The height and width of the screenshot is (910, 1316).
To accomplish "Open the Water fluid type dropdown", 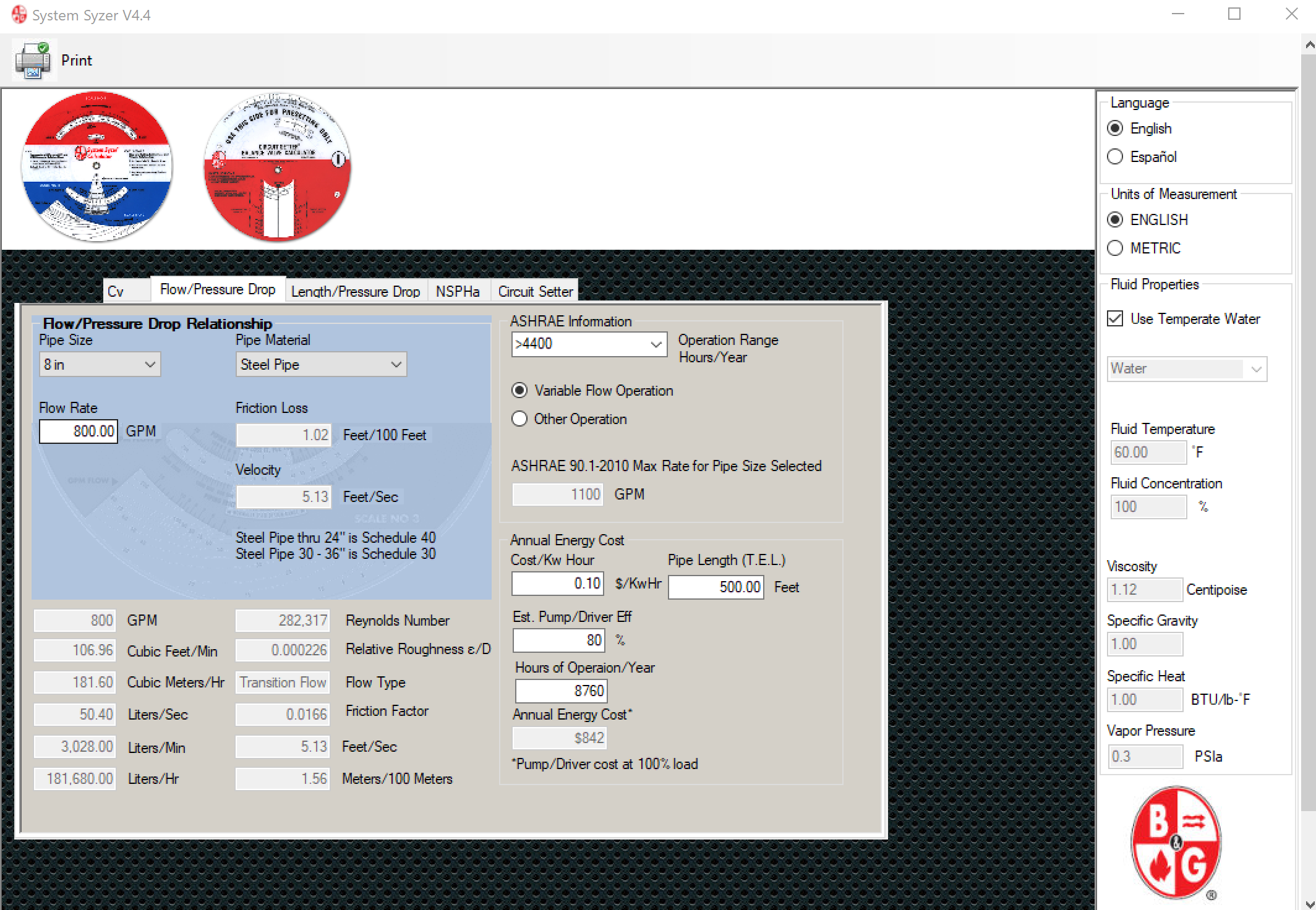I will pos(1187,368).
